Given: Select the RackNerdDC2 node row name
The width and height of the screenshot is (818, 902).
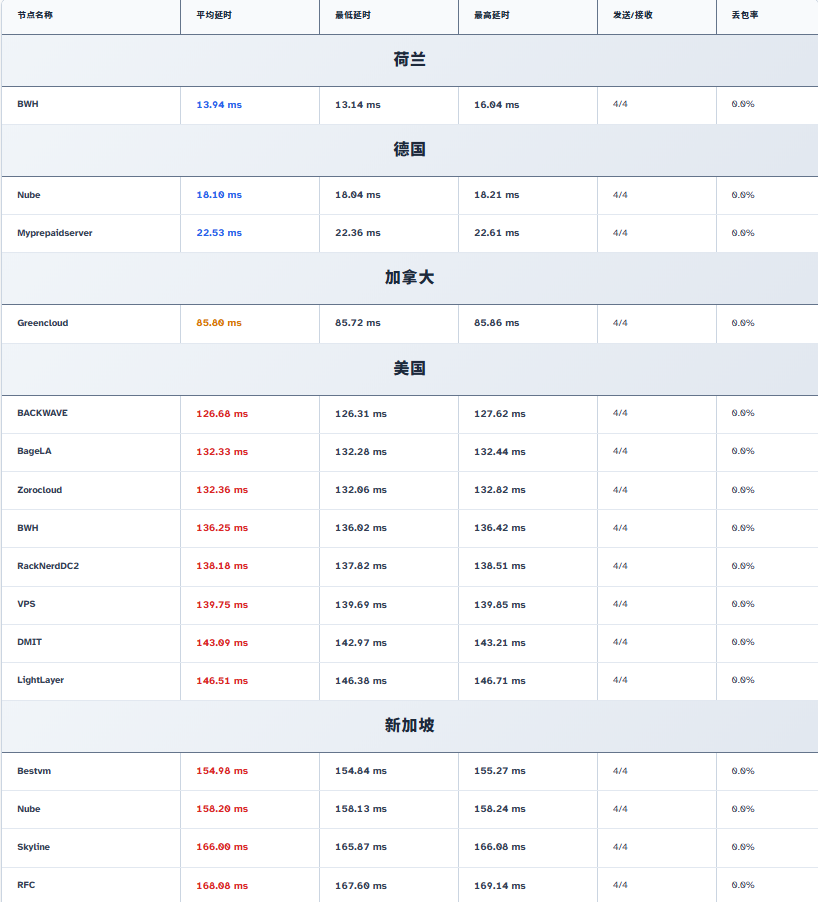Looking at the screenshot, I should pos(48,566).
